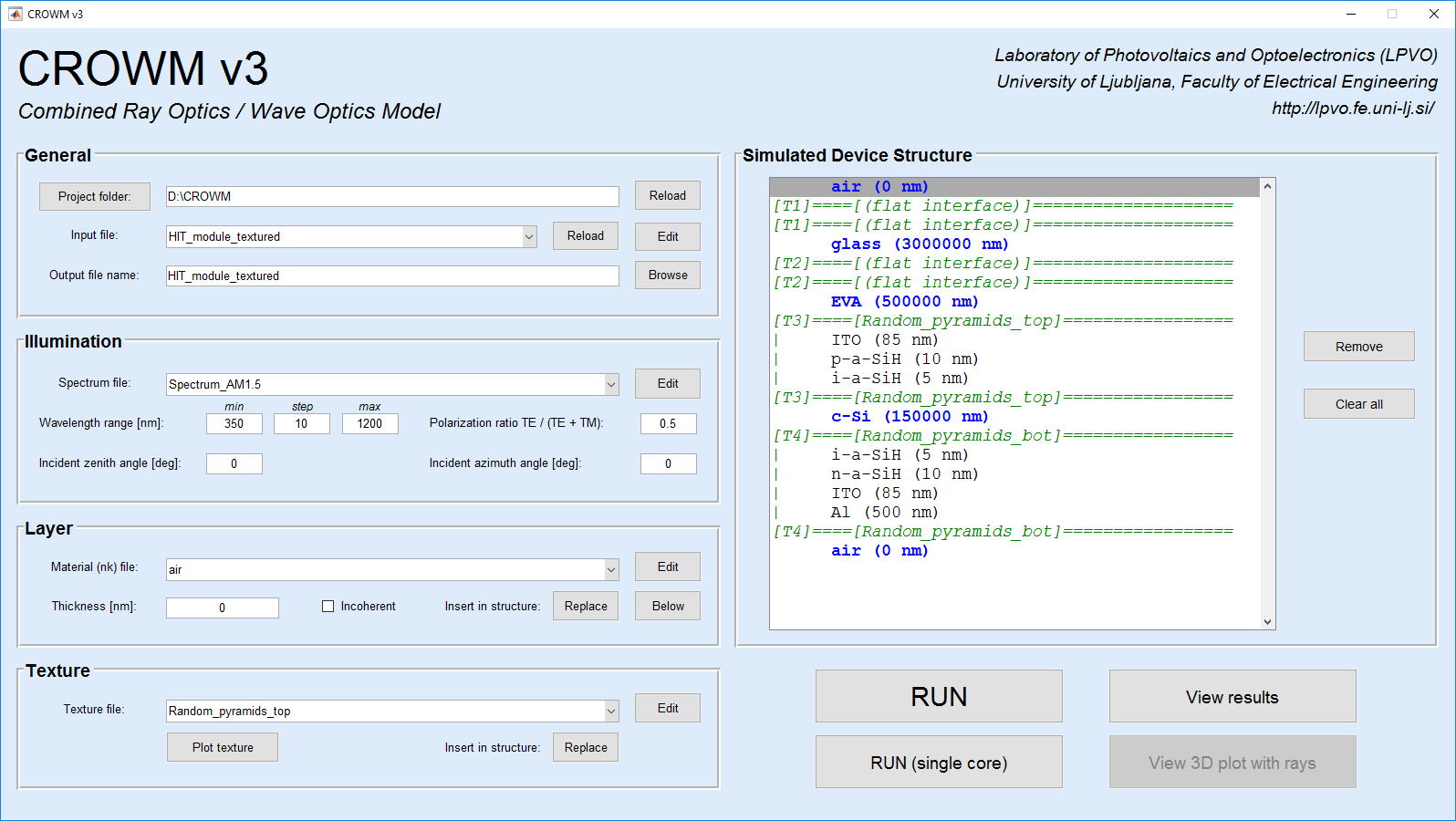Open the Input file dropdown
Image resolution: width=1456 pixels, height=821 pixels.
point(529,236)
